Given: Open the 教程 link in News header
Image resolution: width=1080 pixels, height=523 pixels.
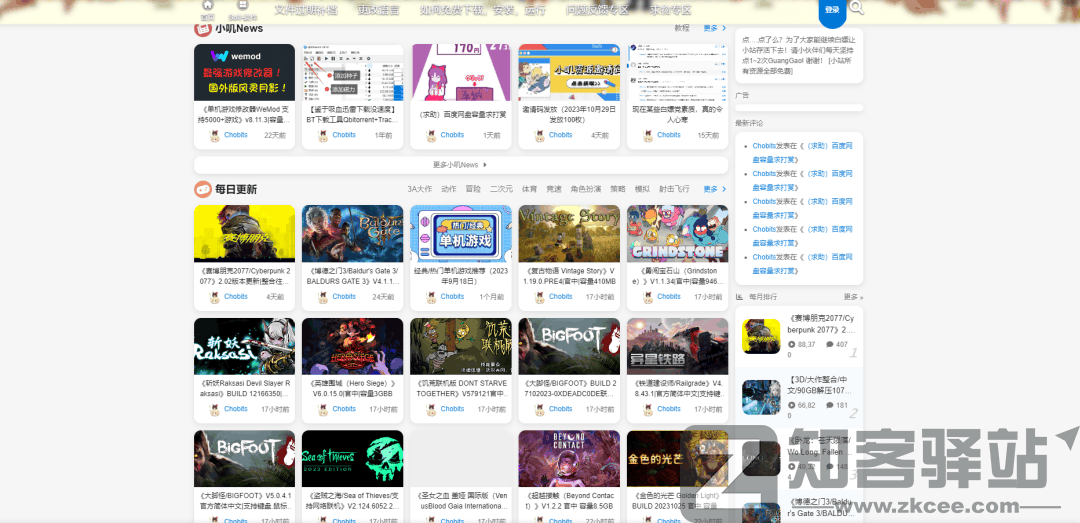Looking at the screenshot, I should [x=682, y=29].
